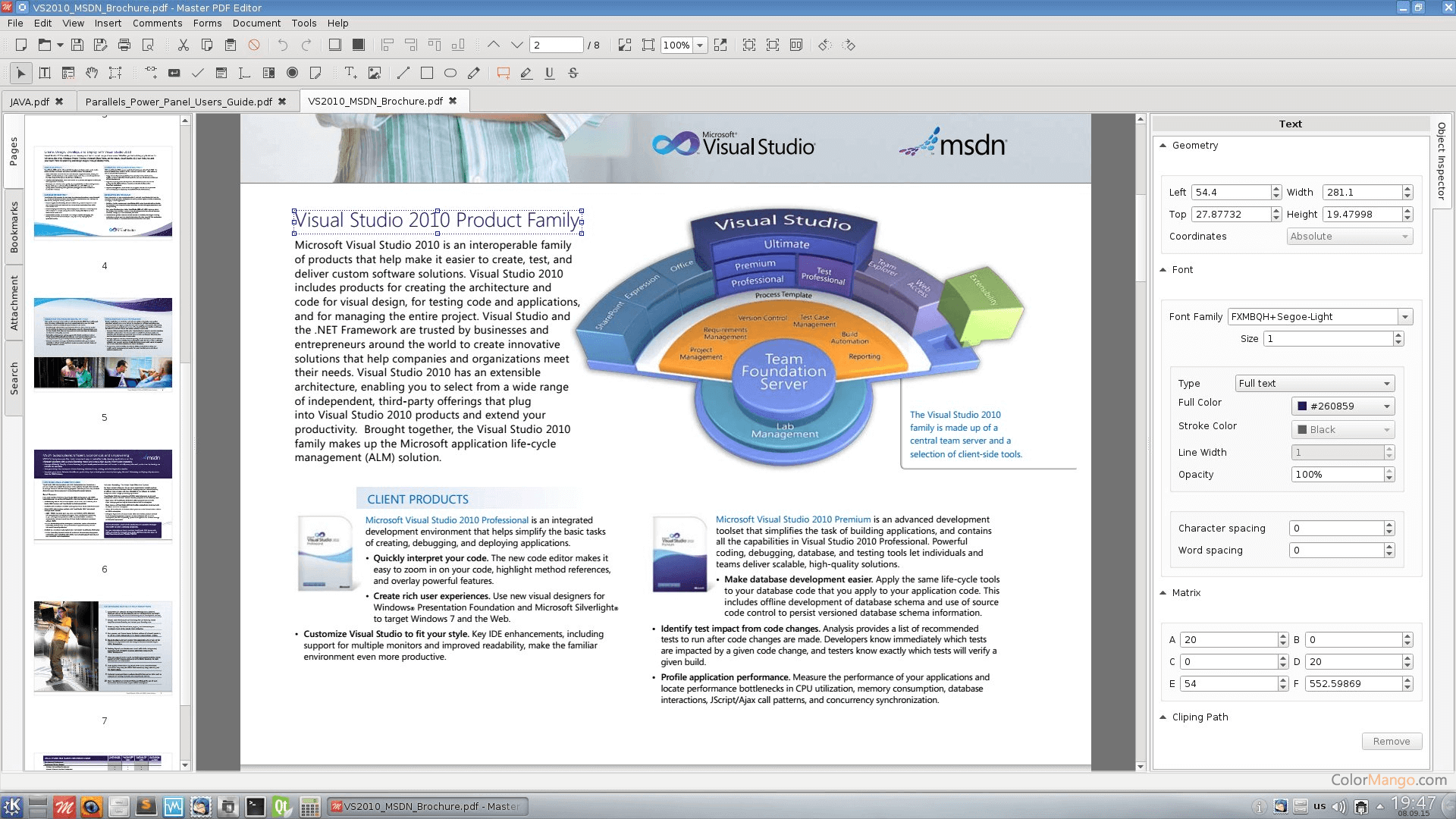Select page 6 thumbnail in Pages panel
The image size is (1456, 819).
coord(103,495)
